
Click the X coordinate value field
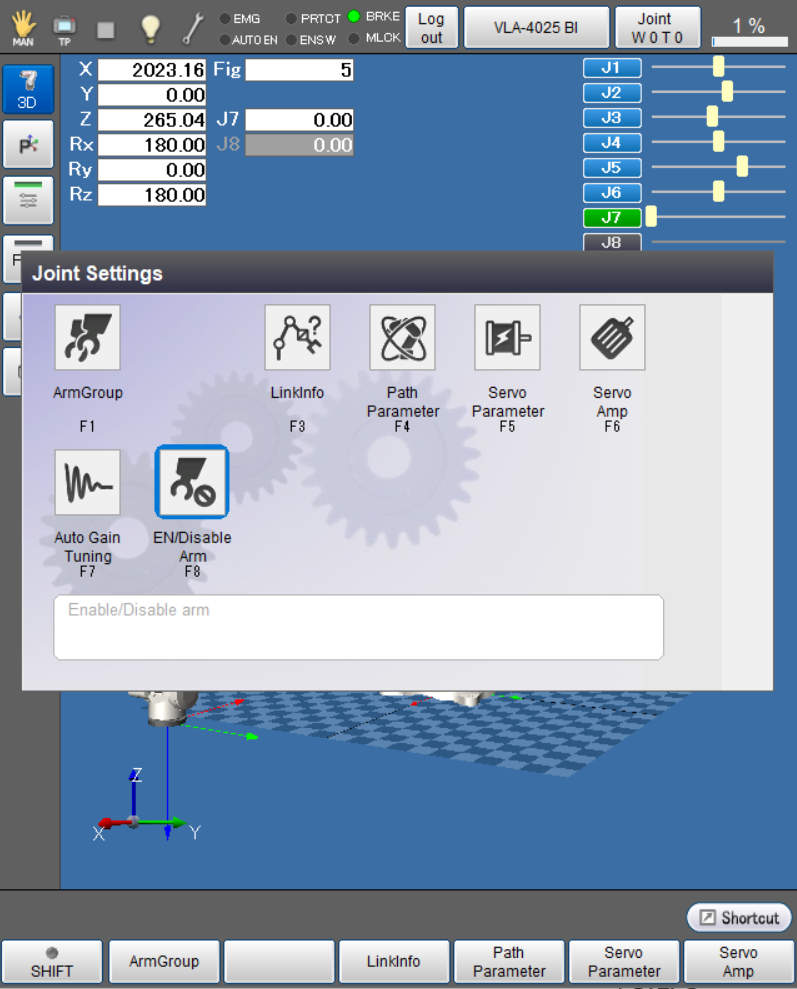(152, 70)
